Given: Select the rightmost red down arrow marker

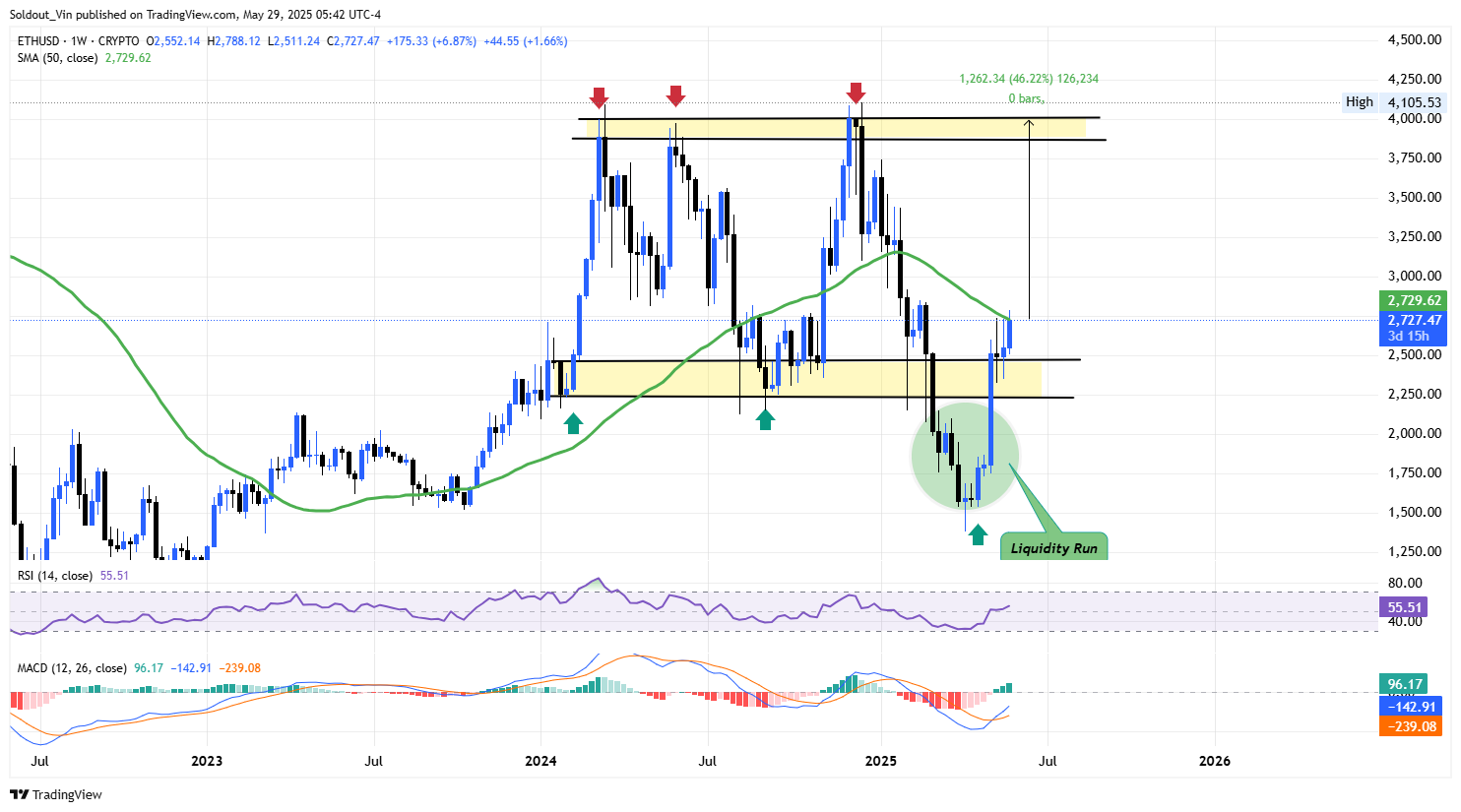Looking at the screenshot, I should coord(856,94).
